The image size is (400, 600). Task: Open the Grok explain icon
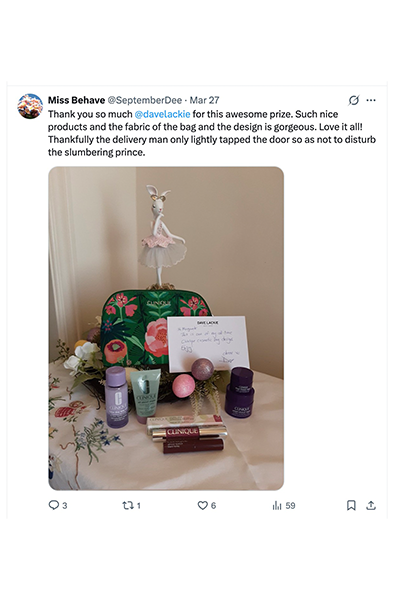pos(354,100)
